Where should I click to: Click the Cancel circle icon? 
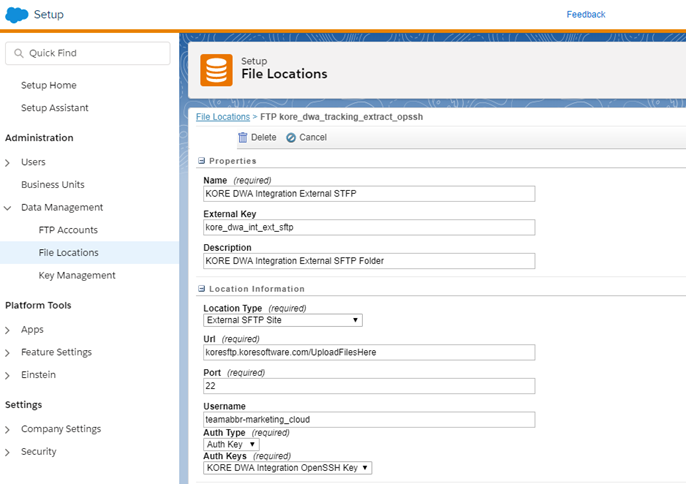[x=291, y=137]
